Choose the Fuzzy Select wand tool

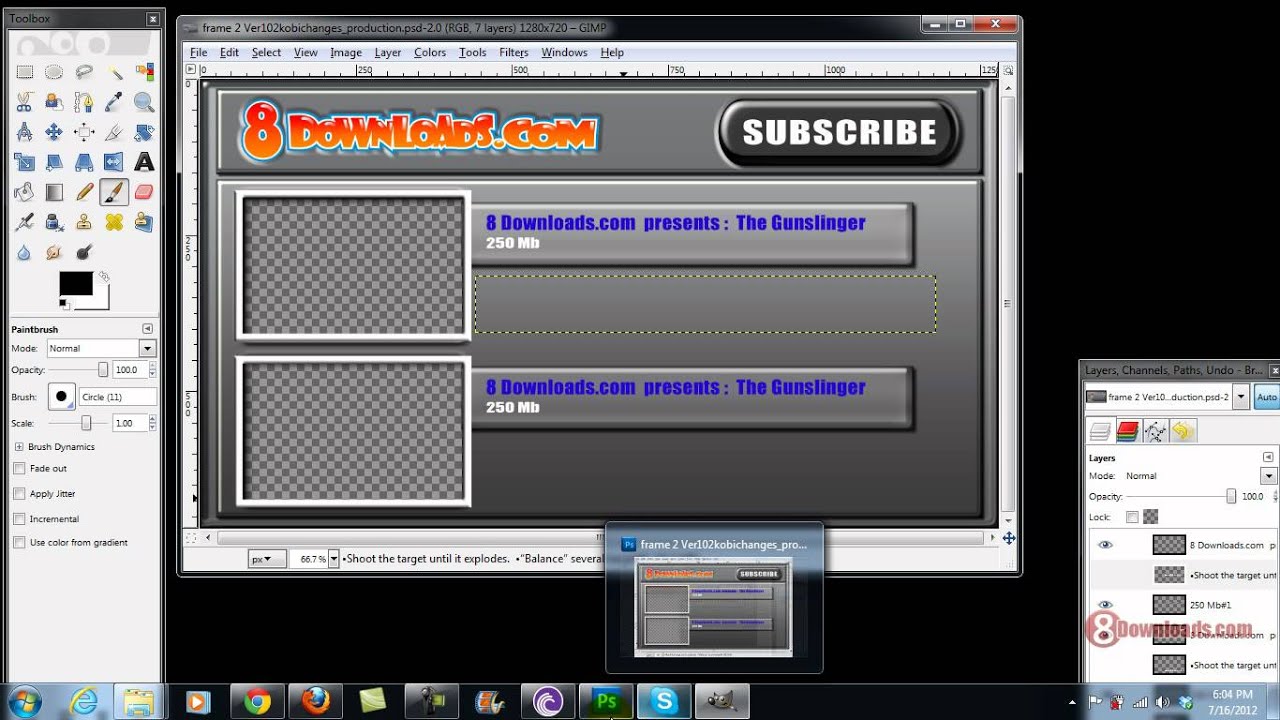pos(114,72)
